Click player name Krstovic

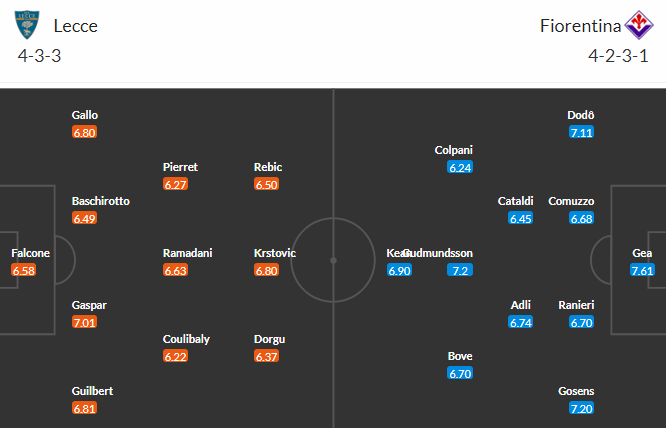pos(275,253)
